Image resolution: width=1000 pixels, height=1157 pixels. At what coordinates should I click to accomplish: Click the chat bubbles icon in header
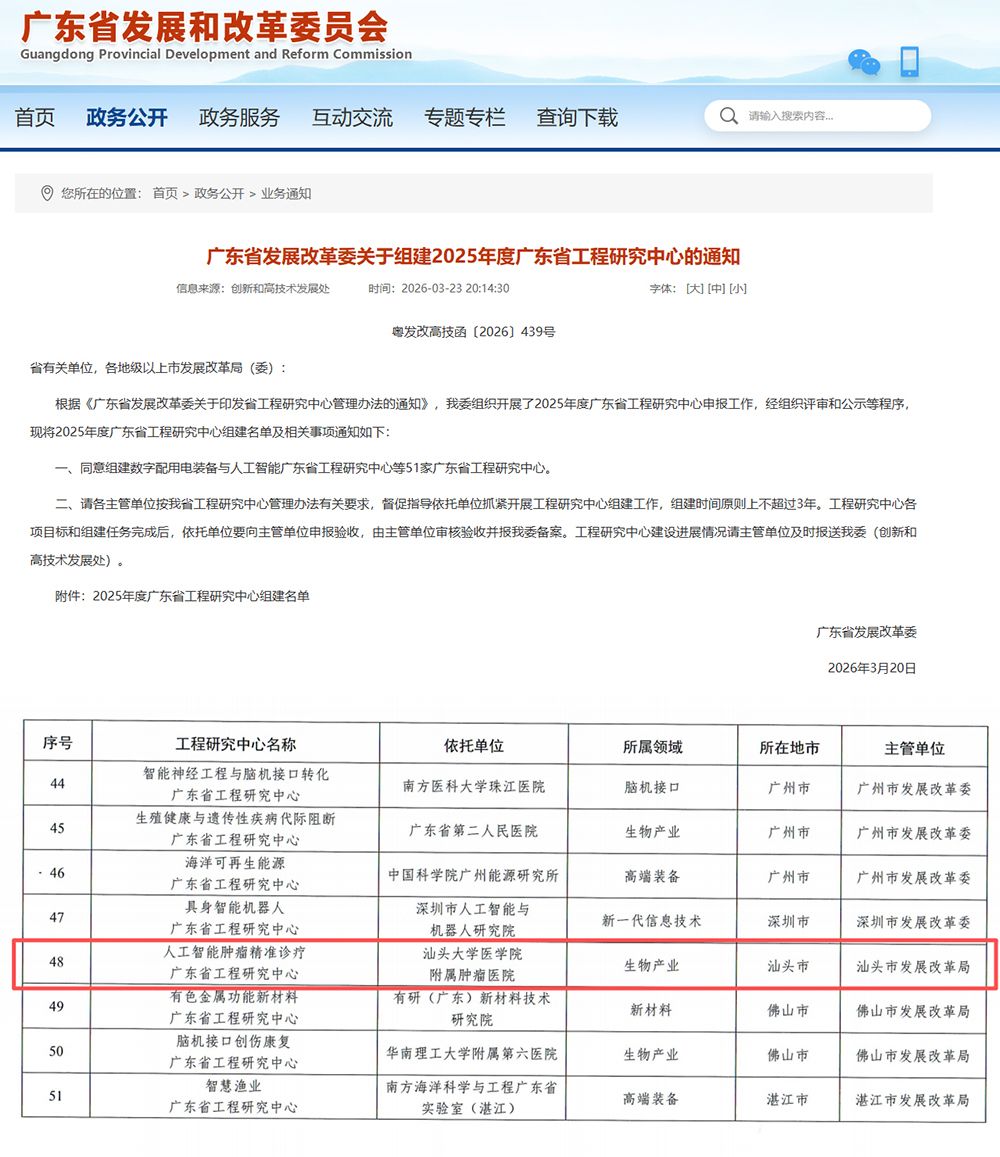[x=864, y=62]
